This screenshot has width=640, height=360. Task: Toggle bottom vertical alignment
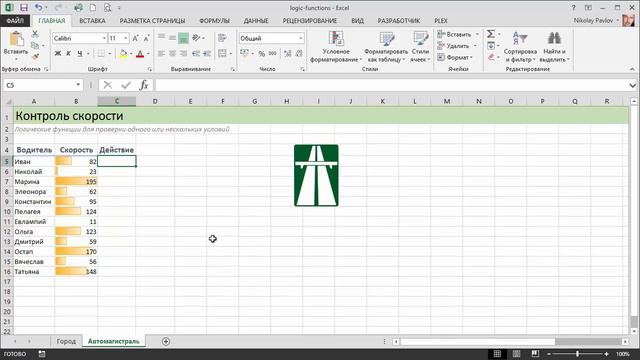(x=184, y=38)
